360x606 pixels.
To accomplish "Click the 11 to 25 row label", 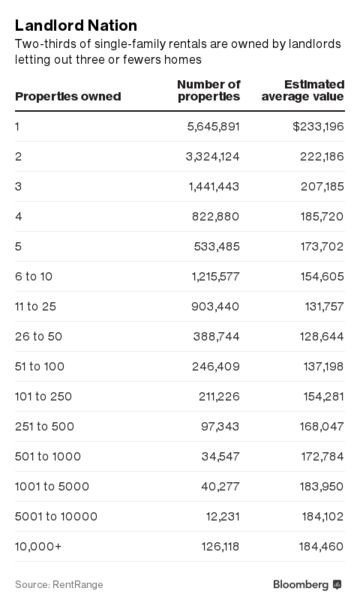I will 36,306.
